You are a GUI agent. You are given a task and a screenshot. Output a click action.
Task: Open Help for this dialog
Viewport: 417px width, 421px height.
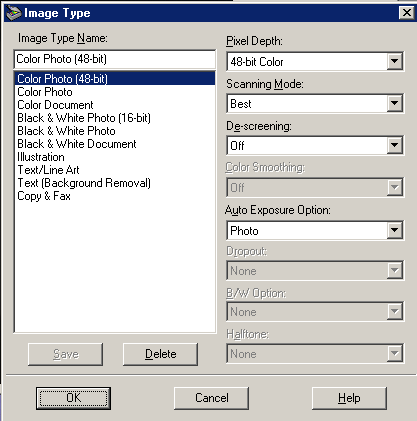pos(349,398)
